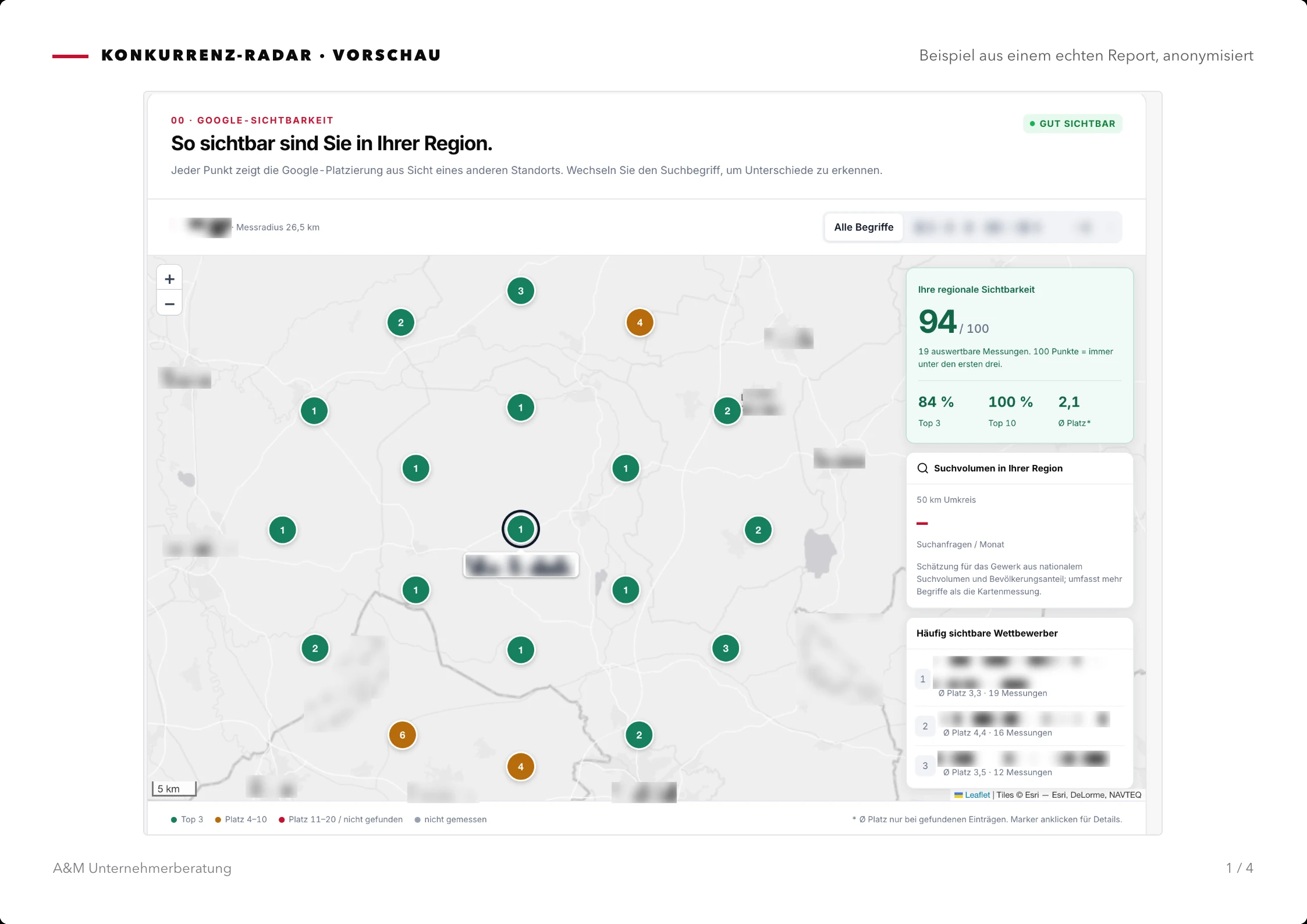Open the topmost green marker numbered 3
1307x924 pixels.
(521, 291)
